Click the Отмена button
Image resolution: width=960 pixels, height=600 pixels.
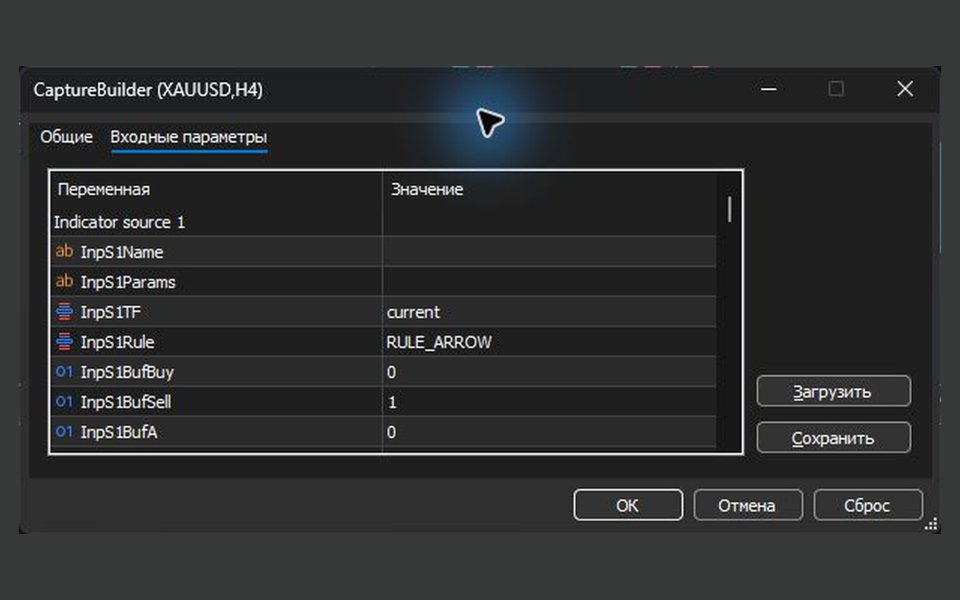pyautogui.click(x=748, y=505)
